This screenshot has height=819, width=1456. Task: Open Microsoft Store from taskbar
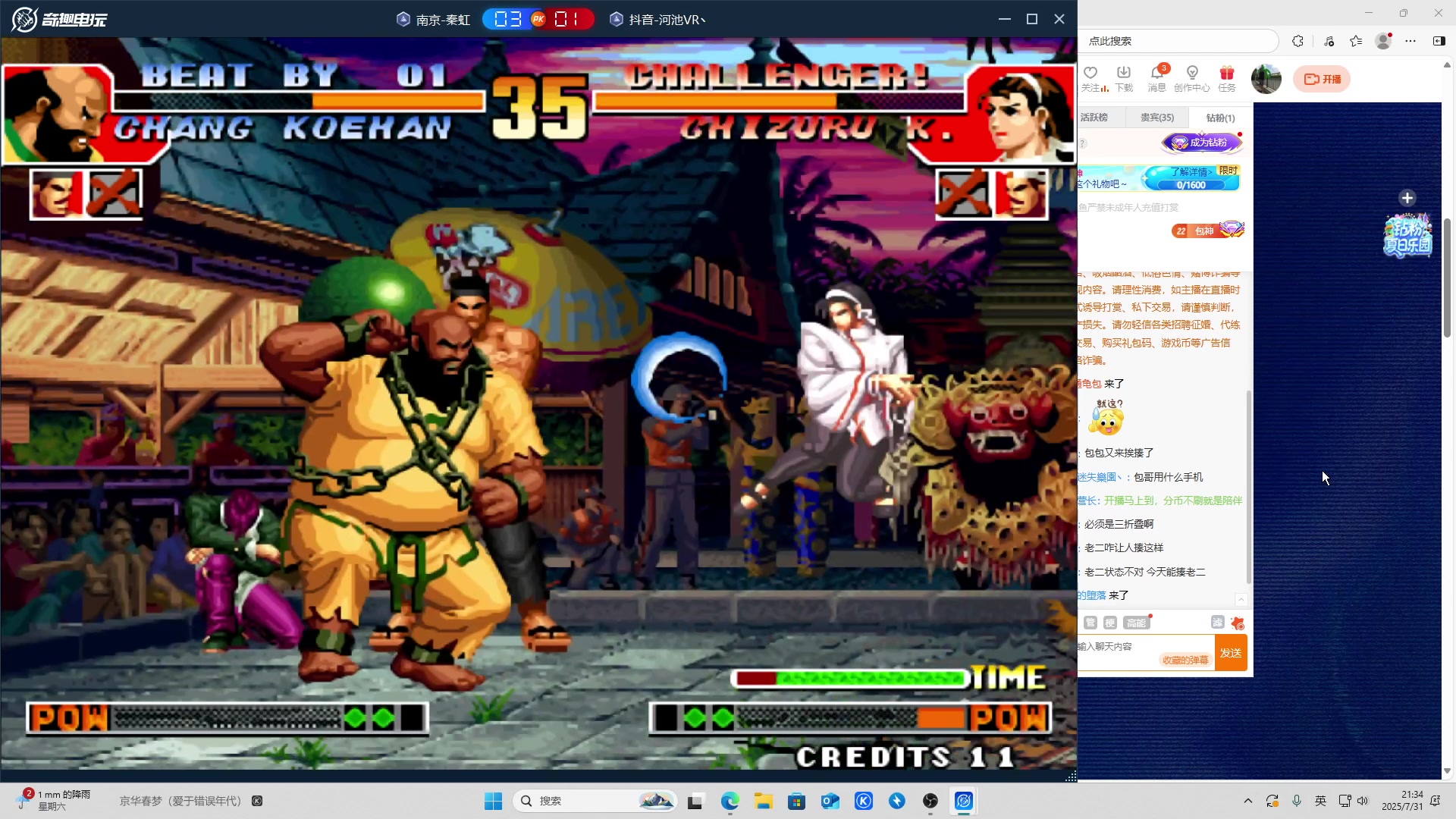pos(796,801)
